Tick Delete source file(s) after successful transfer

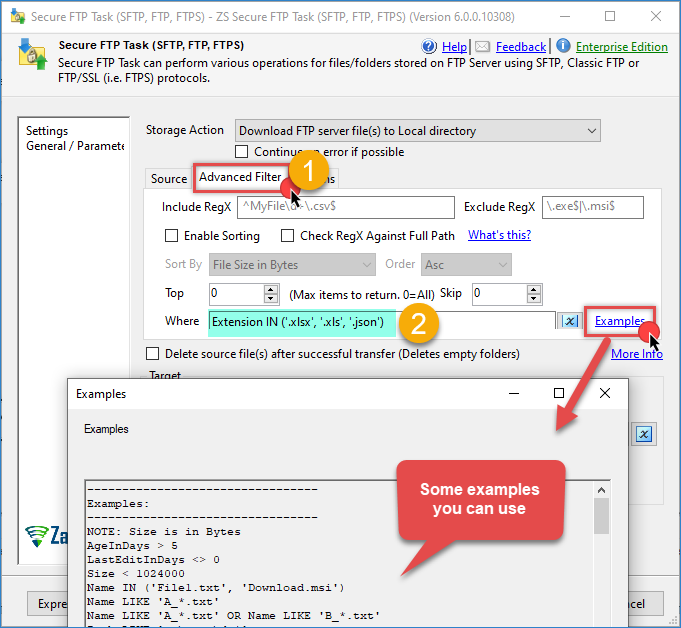click(152, 354)
